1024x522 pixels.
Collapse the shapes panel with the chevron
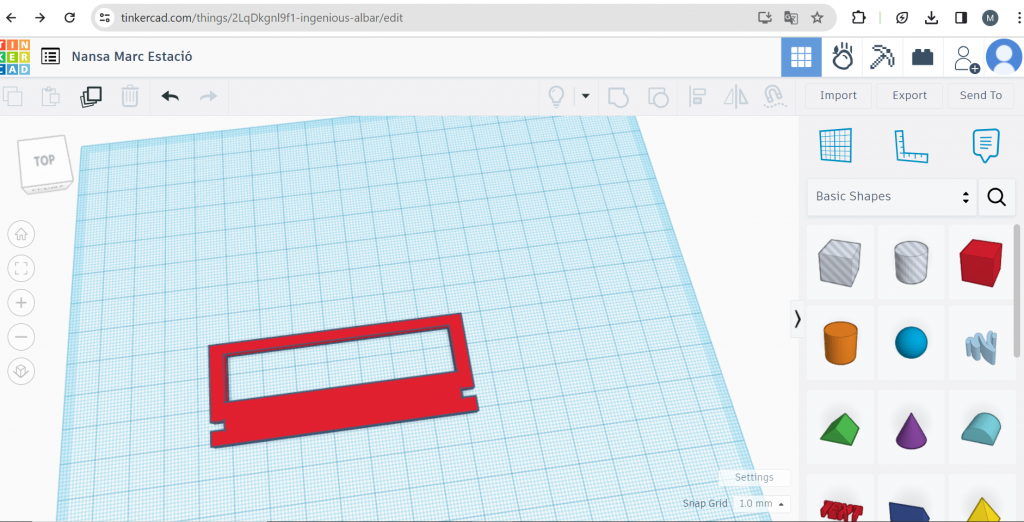(x=797, y=318)
